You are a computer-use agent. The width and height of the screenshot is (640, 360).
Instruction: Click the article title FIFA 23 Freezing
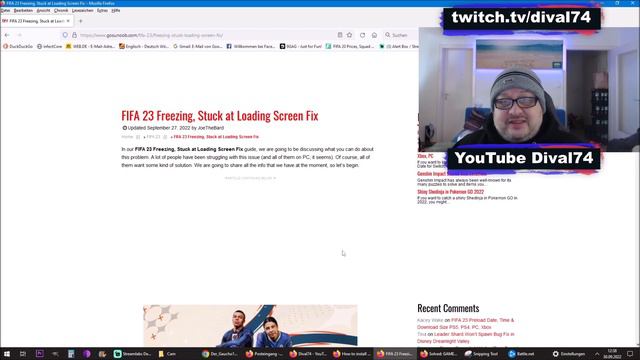tap(220, 116)
